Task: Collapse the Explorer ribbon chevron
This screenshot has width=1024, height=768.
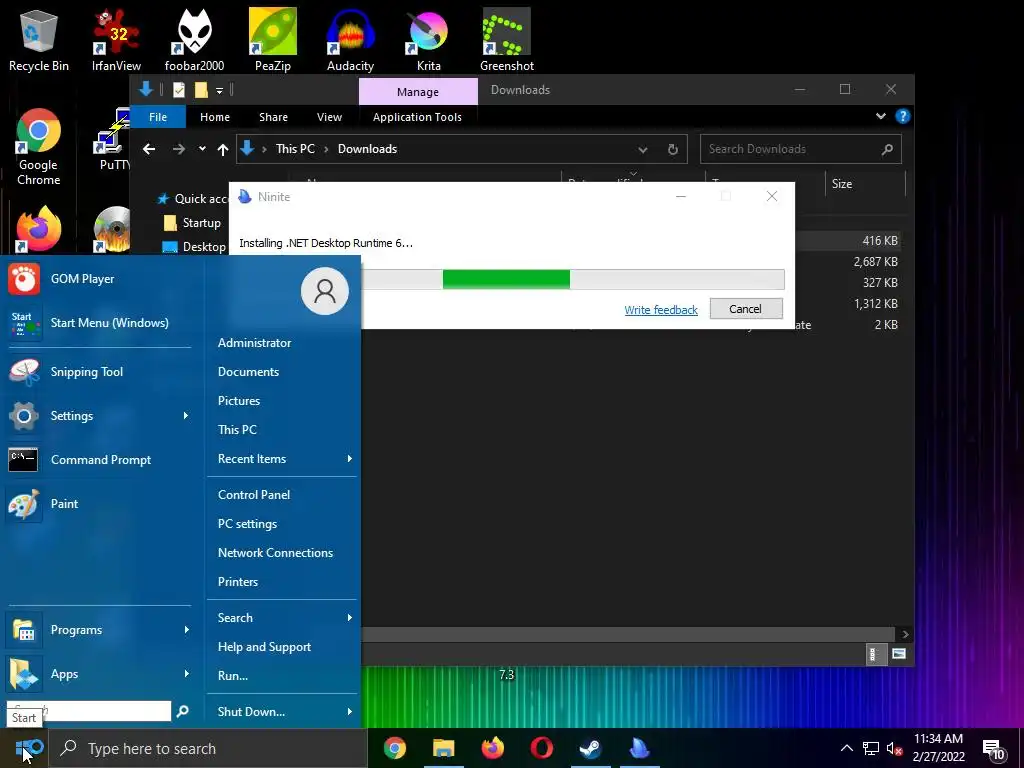Action: (x=880, y=116)
